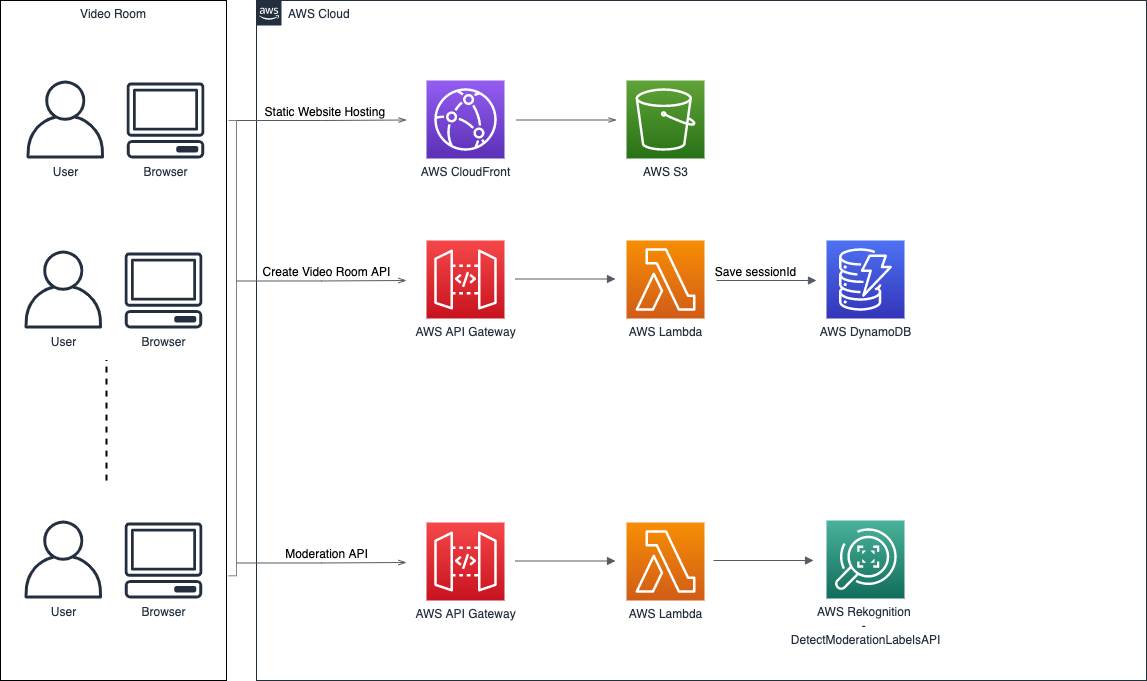Screen dimensions: 1147x681
Task: Click the Video Room title text
Action: (x=113, y=14)
